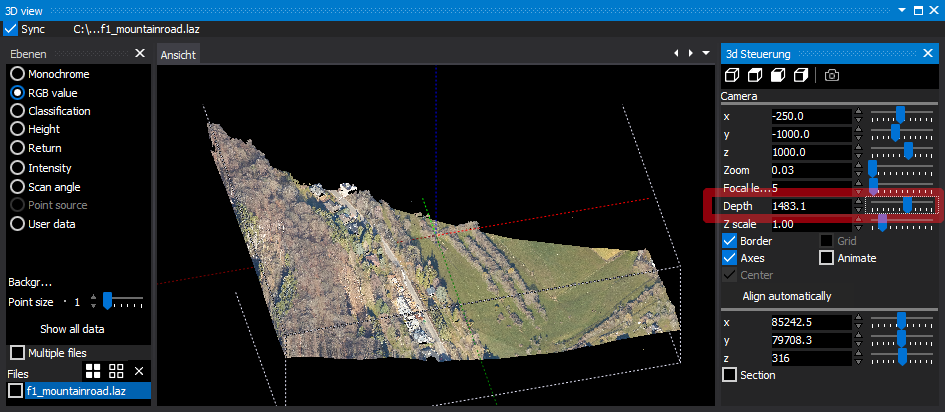Click the X icon above the Files list
The image size is (945, 412).
click(140, 371)
